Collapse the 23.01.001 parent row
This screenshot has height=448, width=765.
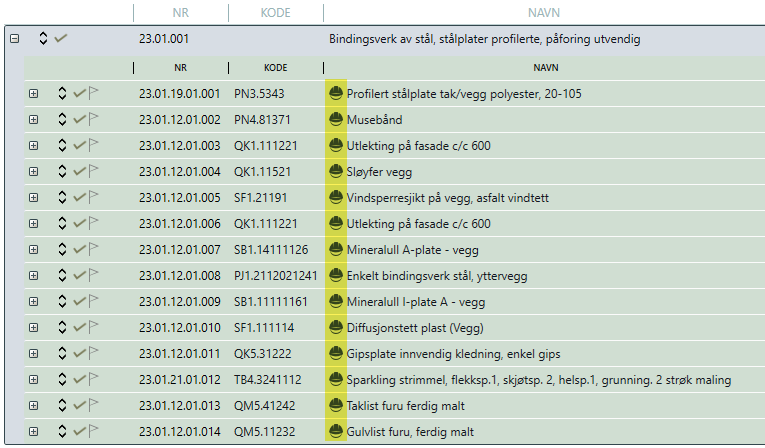(14, 39)
